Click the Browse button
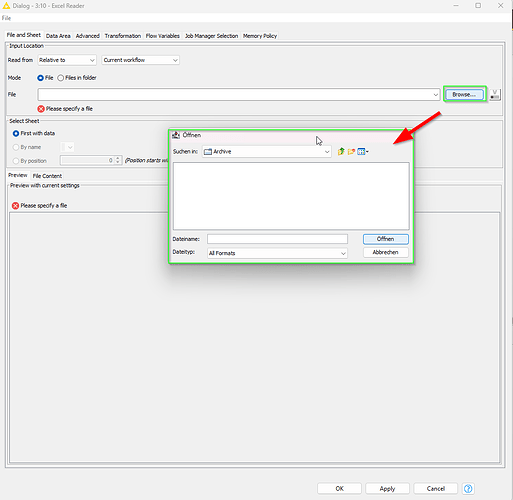The image size is (513, 500). point(464,95)
